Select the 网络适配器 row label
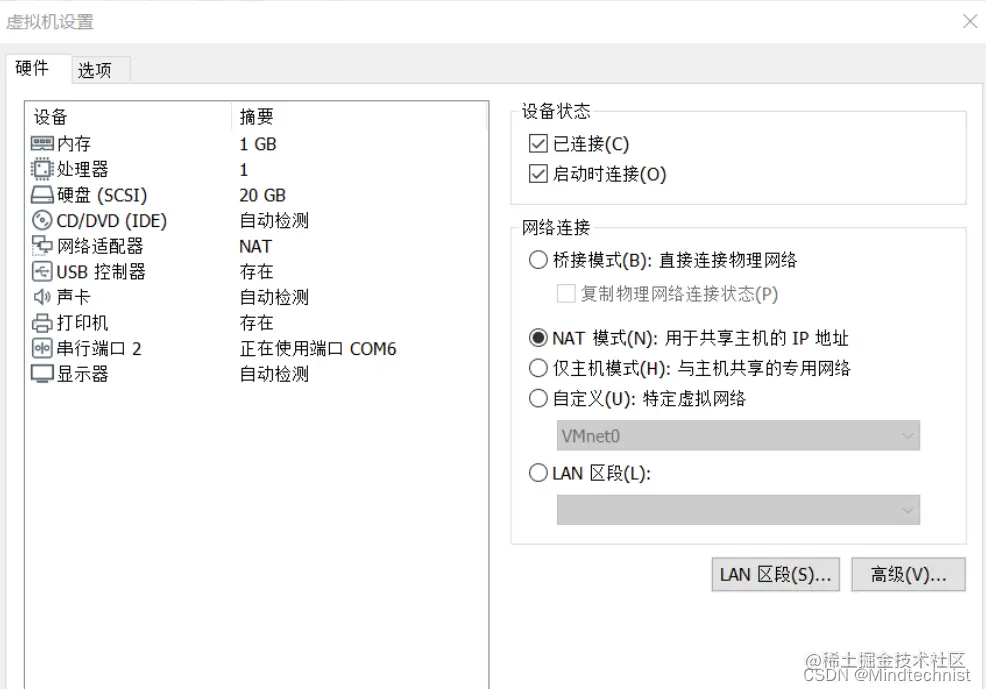Viewport: 986px width, 691px height. click(x=100, y=246)
